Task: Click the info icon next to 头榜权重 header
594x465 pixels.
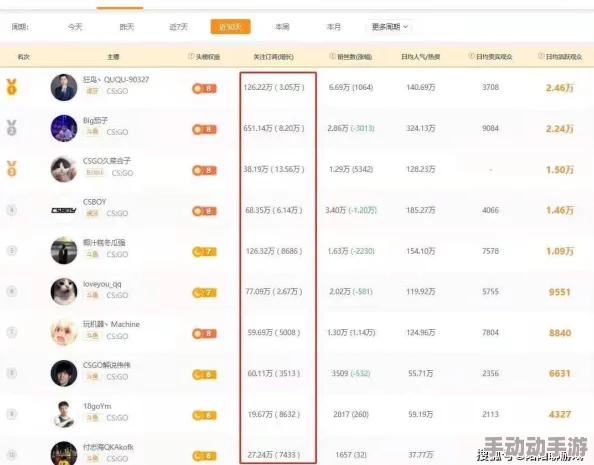Action: (x=191, y=56)
